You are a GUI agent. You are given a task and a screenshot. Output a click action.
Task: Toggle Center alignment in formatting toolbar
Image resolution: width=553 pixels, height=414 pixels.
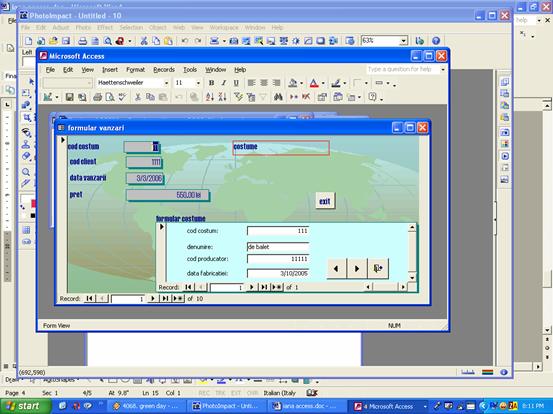coord(264,83)
